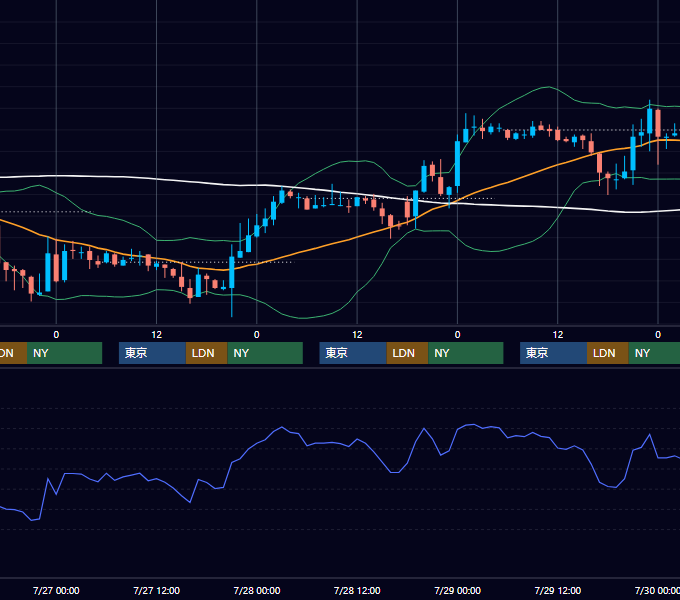Select the NY session block spanning 7/28 00:00
Viewport: 680px width, 600px height.
[265, 353]
